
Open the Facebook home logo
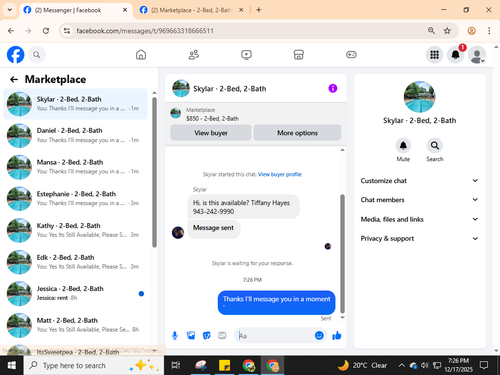[x=16, y=55]
